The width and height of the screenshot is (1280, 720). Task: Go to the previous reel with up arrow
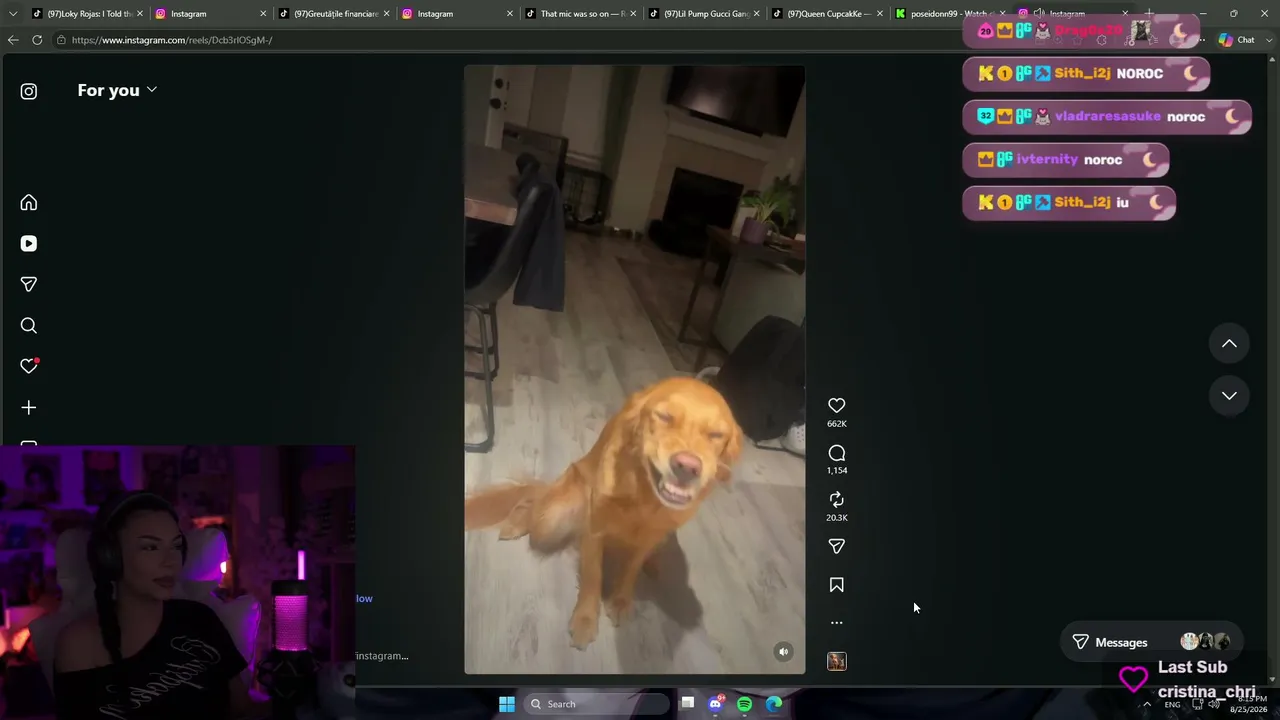point(1229,344)
